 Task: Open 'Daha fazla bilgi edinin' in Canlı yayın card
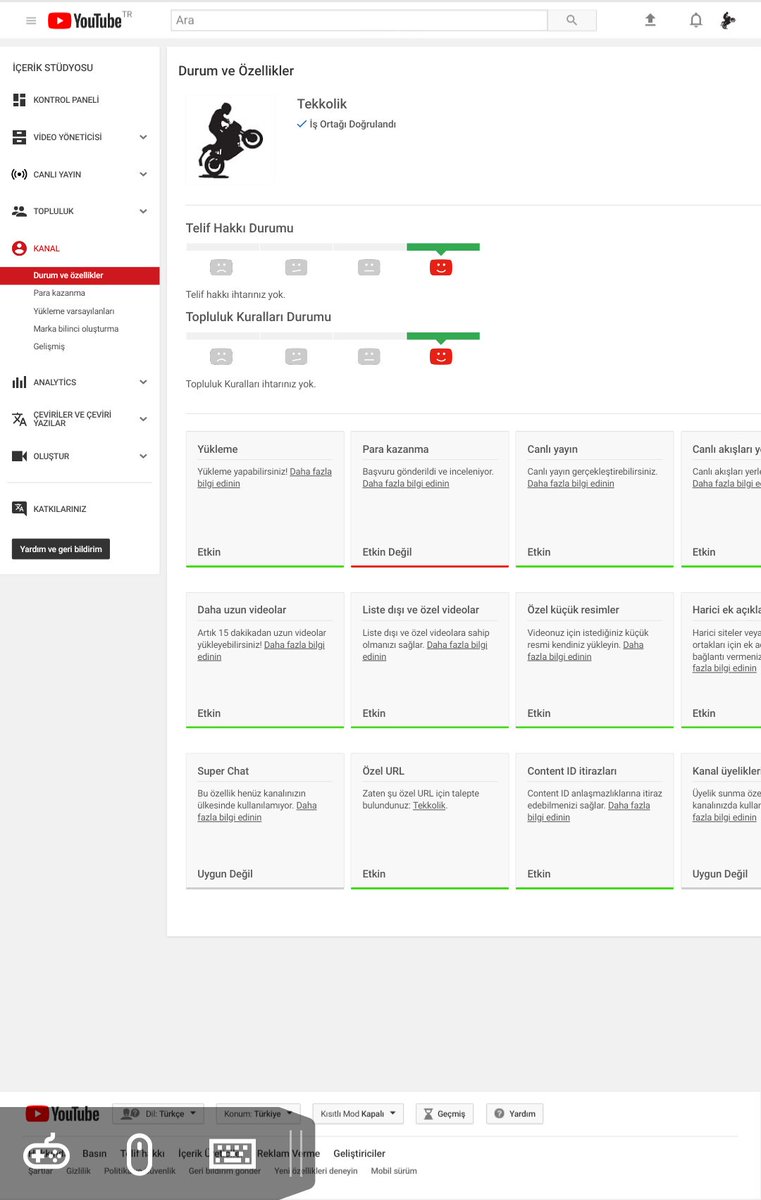click(571, 484)
